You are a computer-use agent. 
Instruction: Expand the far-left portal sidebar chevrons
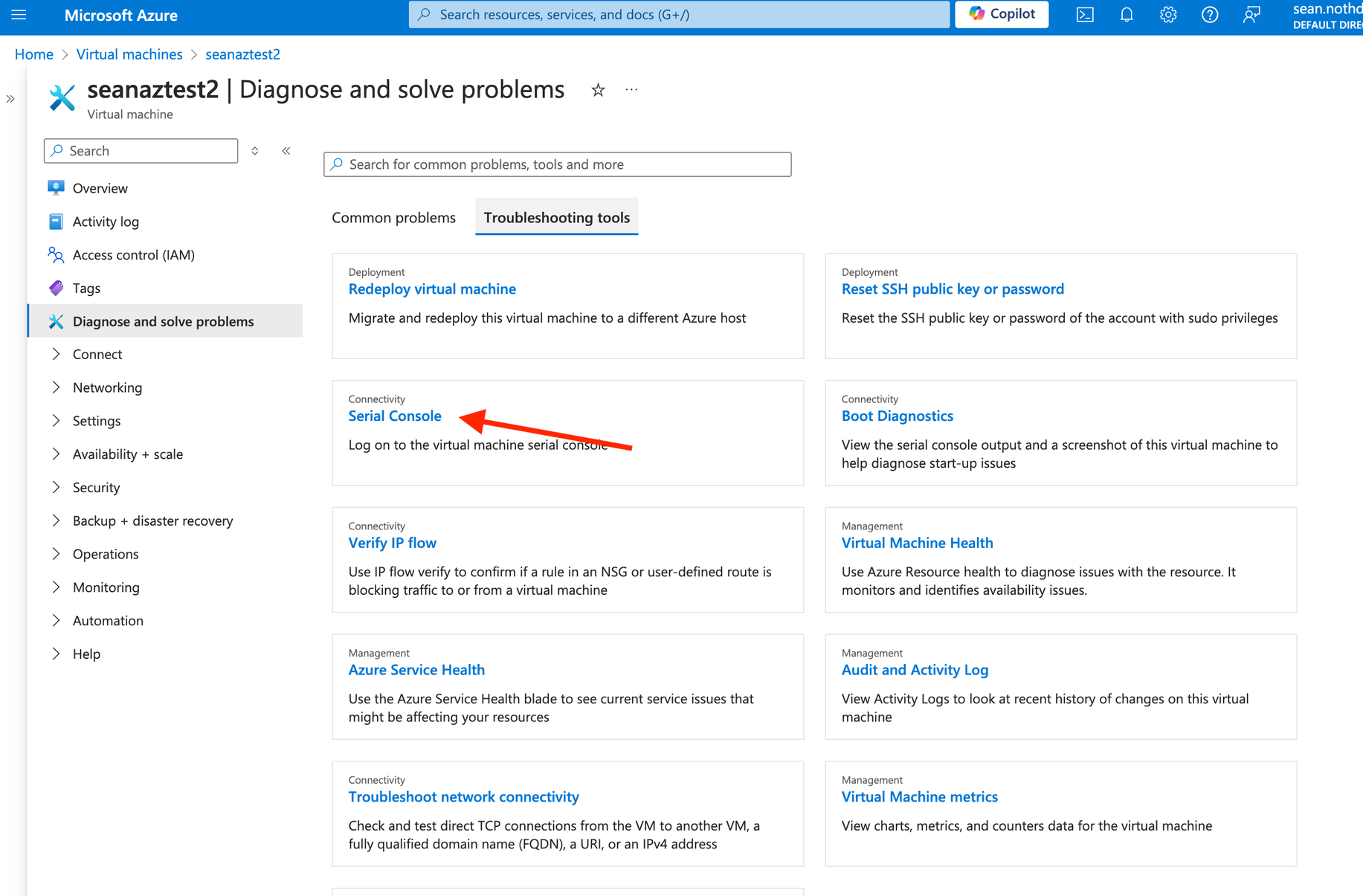coord(10,99)
